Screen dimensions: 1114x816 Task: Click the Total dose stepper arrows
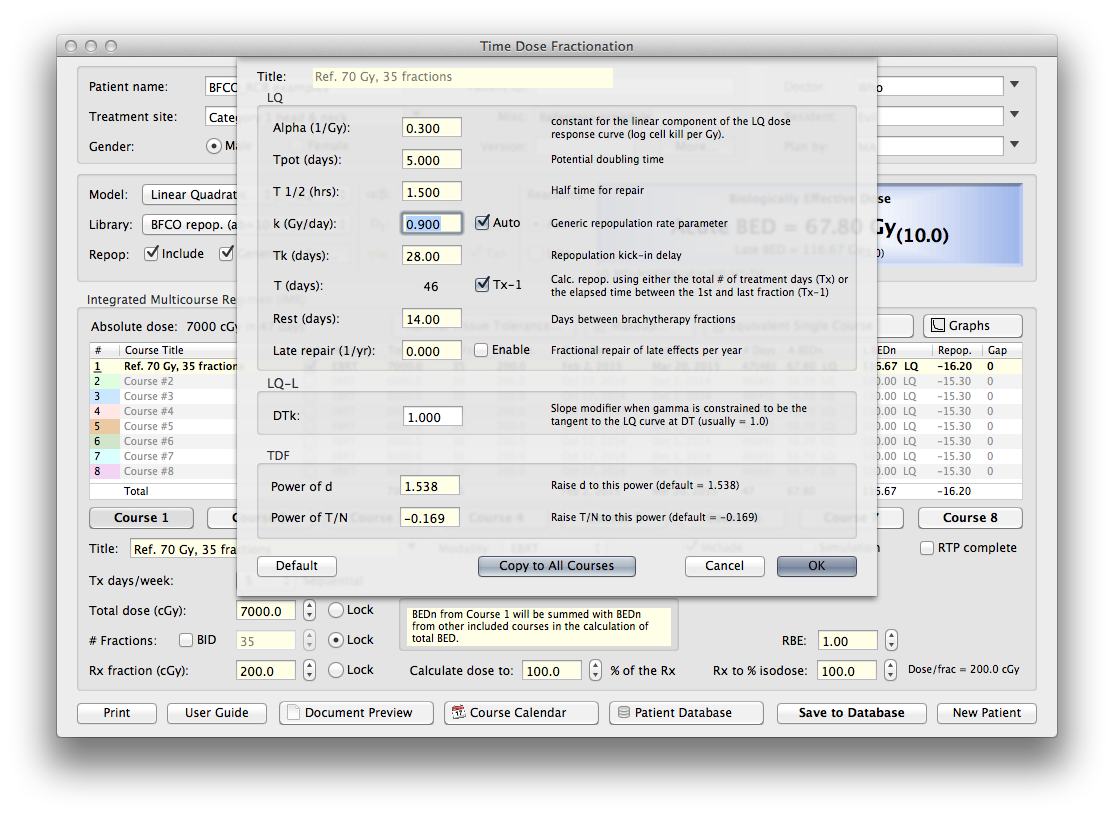click(309, 610)
